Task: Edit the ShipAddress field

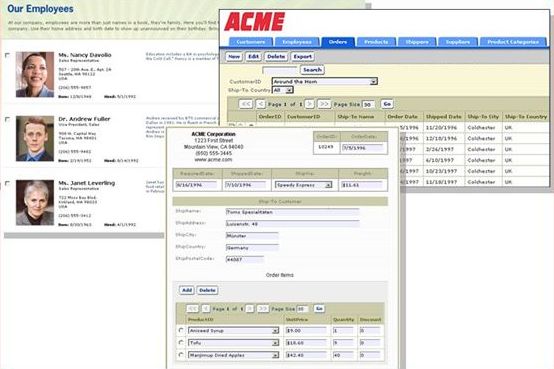Action: point(293,224)
